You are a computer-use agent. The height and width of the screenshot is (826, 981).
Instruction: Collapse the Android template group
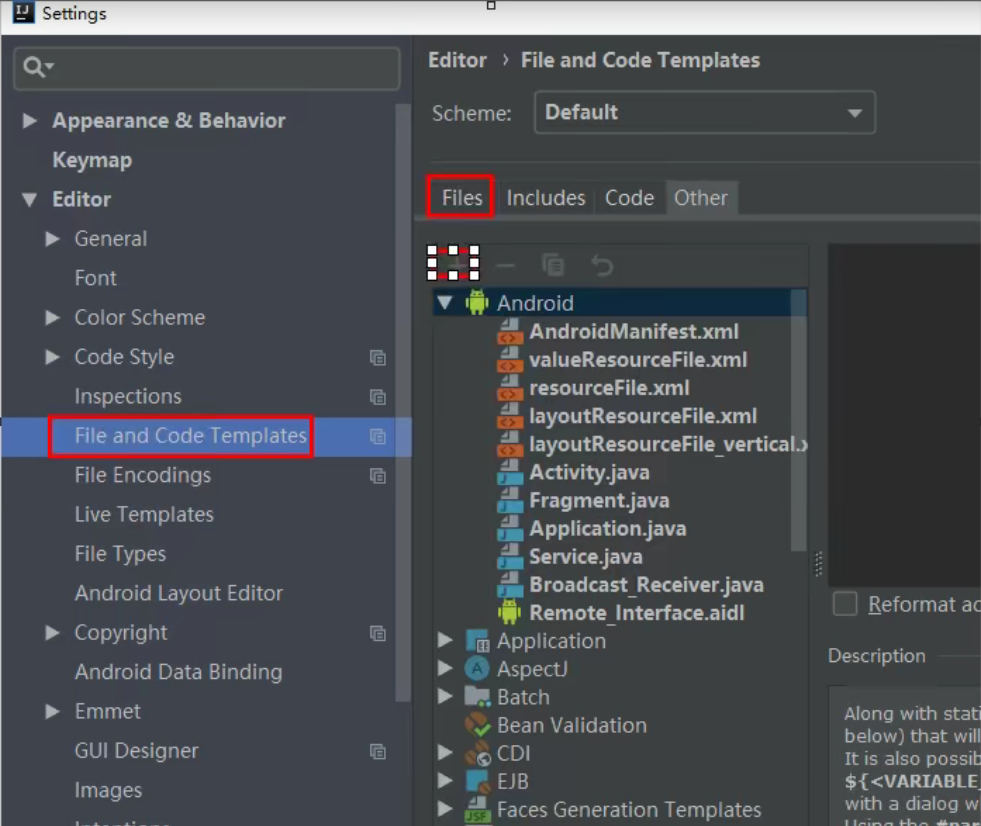445,303
